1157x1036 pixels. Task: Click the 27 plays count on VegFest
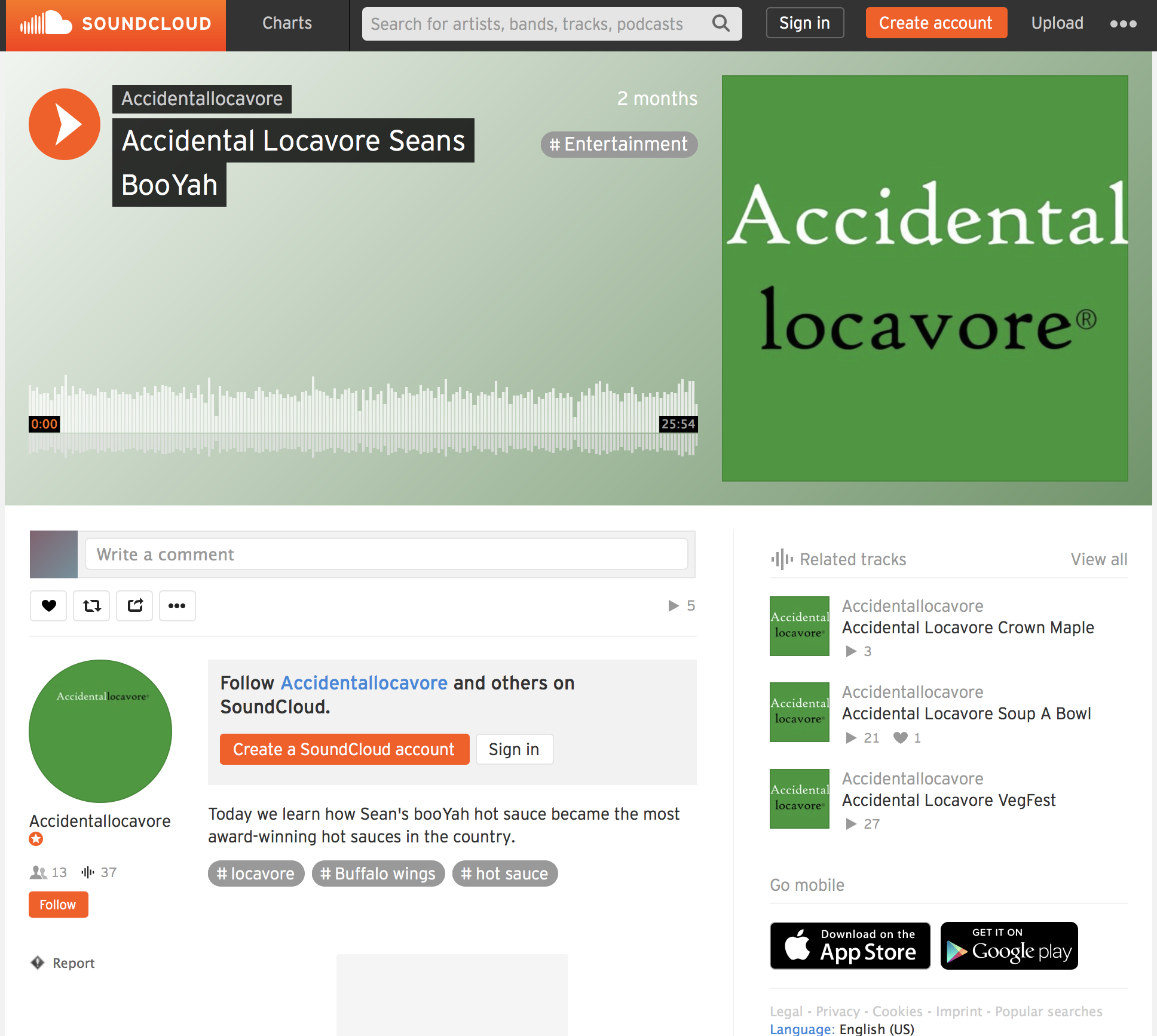coord(863,824)
